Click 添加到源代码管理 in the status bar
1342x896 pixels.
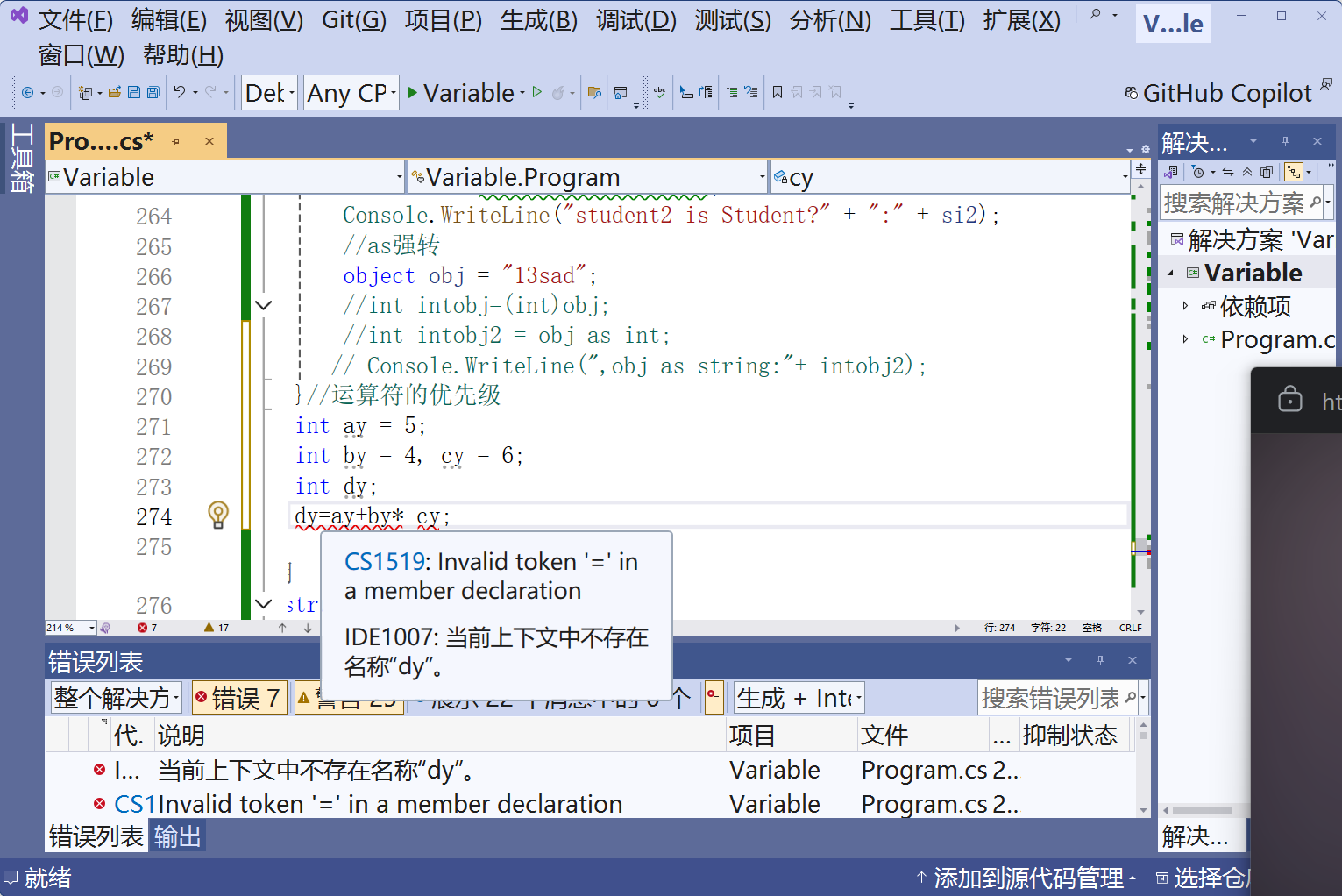click(x=1026, y=878)
